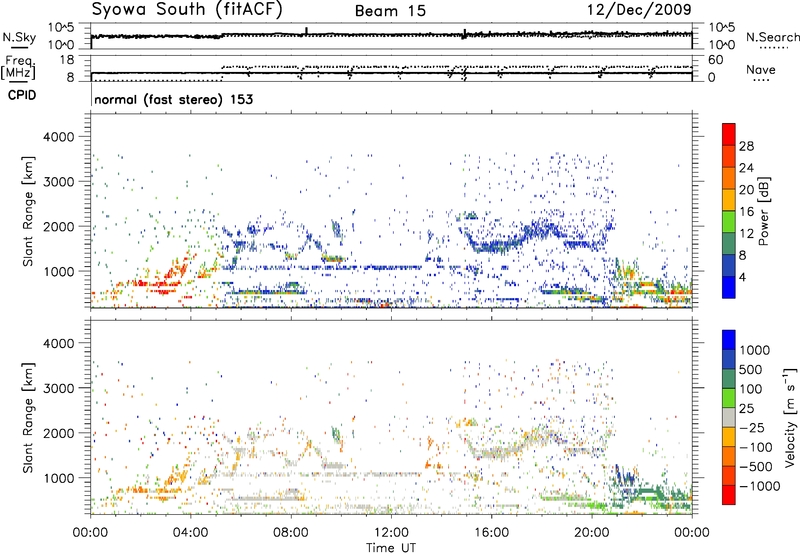Select the "Beam 15" header label
The image size is (800, 554).
pos(390,11)
